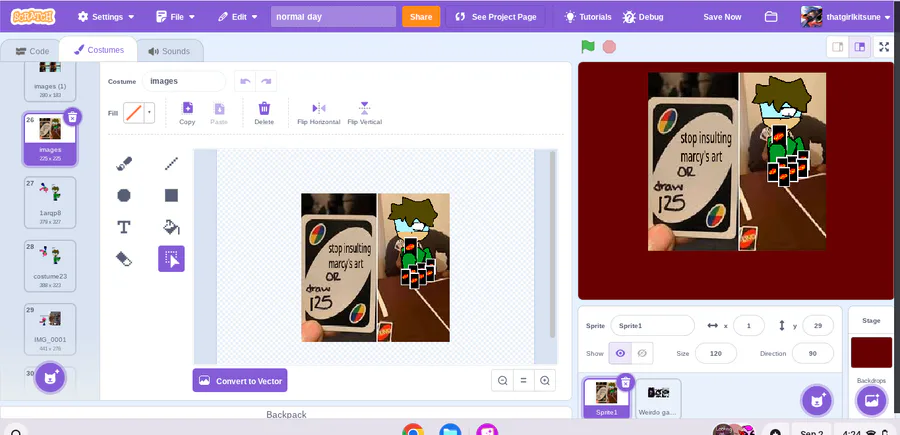Open Tutorials
Screen dimensions: 900x435
click(588, 17)
